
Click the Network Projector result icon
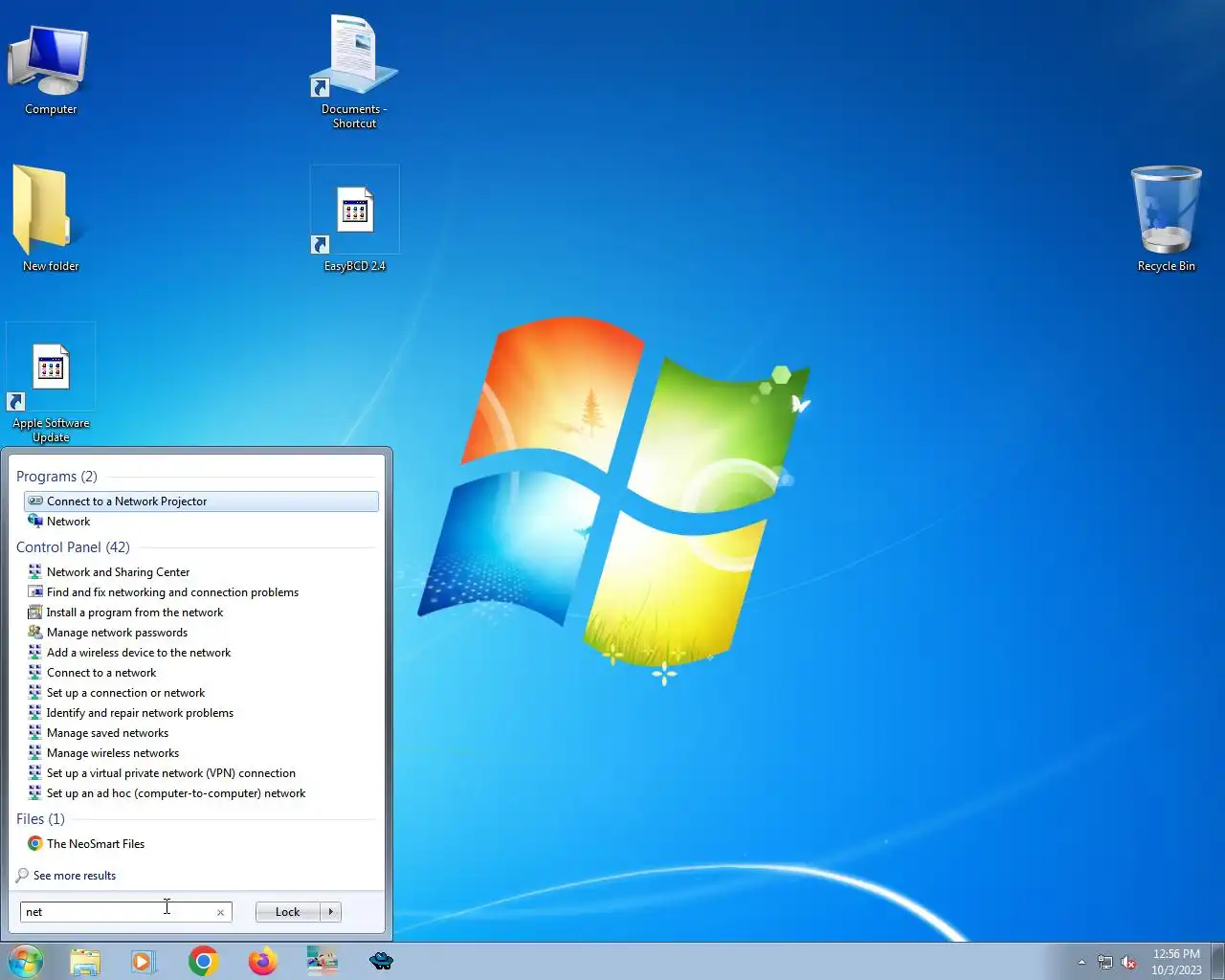[35, 501]
